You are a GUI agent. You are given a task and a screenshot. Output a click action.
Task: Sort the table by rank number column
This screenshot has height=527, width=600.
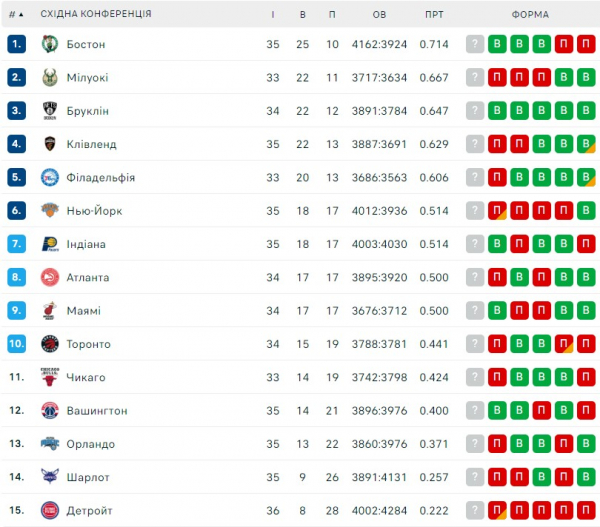pyautogui.click(x=14, y=14)
